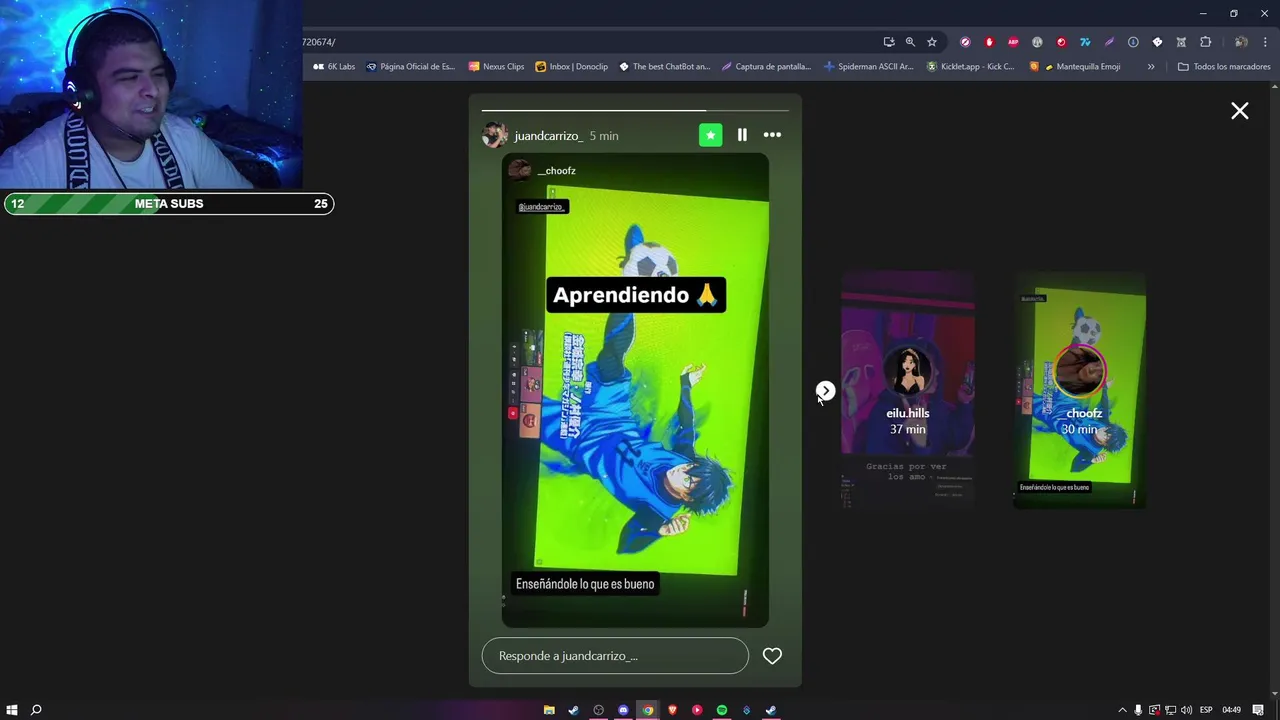
Task: Show hidden system tray icons
Action: tap(1122, 710)
